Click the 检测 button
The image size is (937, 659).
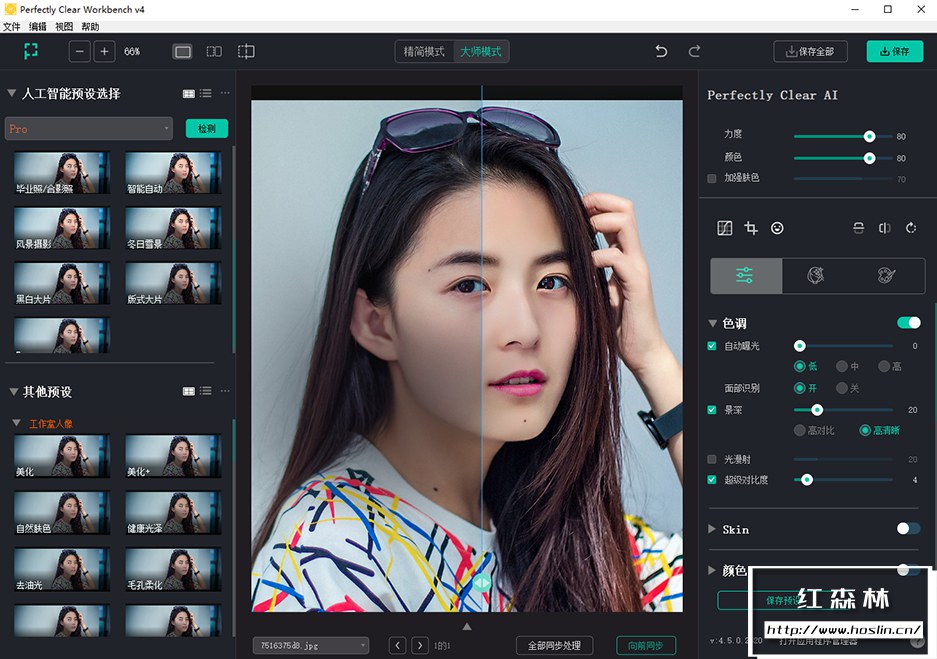207,128
